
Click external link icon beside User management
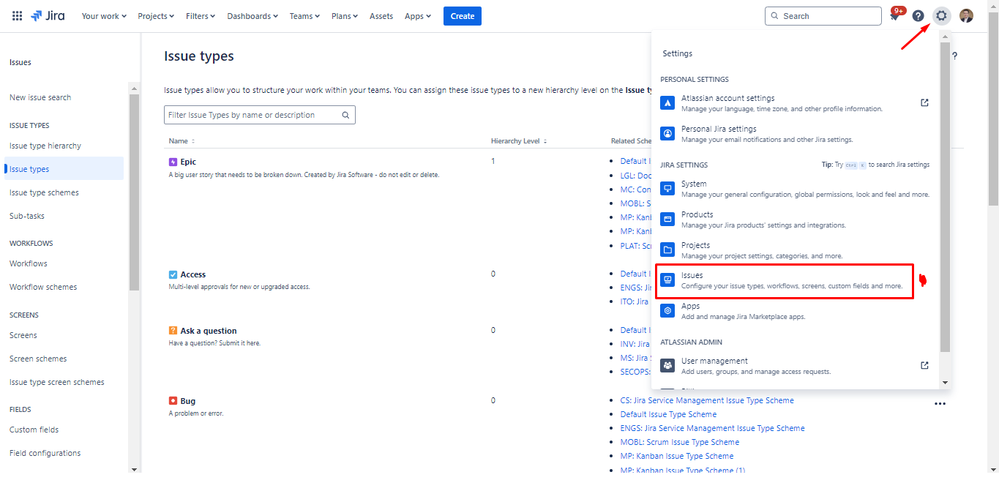coord(924,365)
